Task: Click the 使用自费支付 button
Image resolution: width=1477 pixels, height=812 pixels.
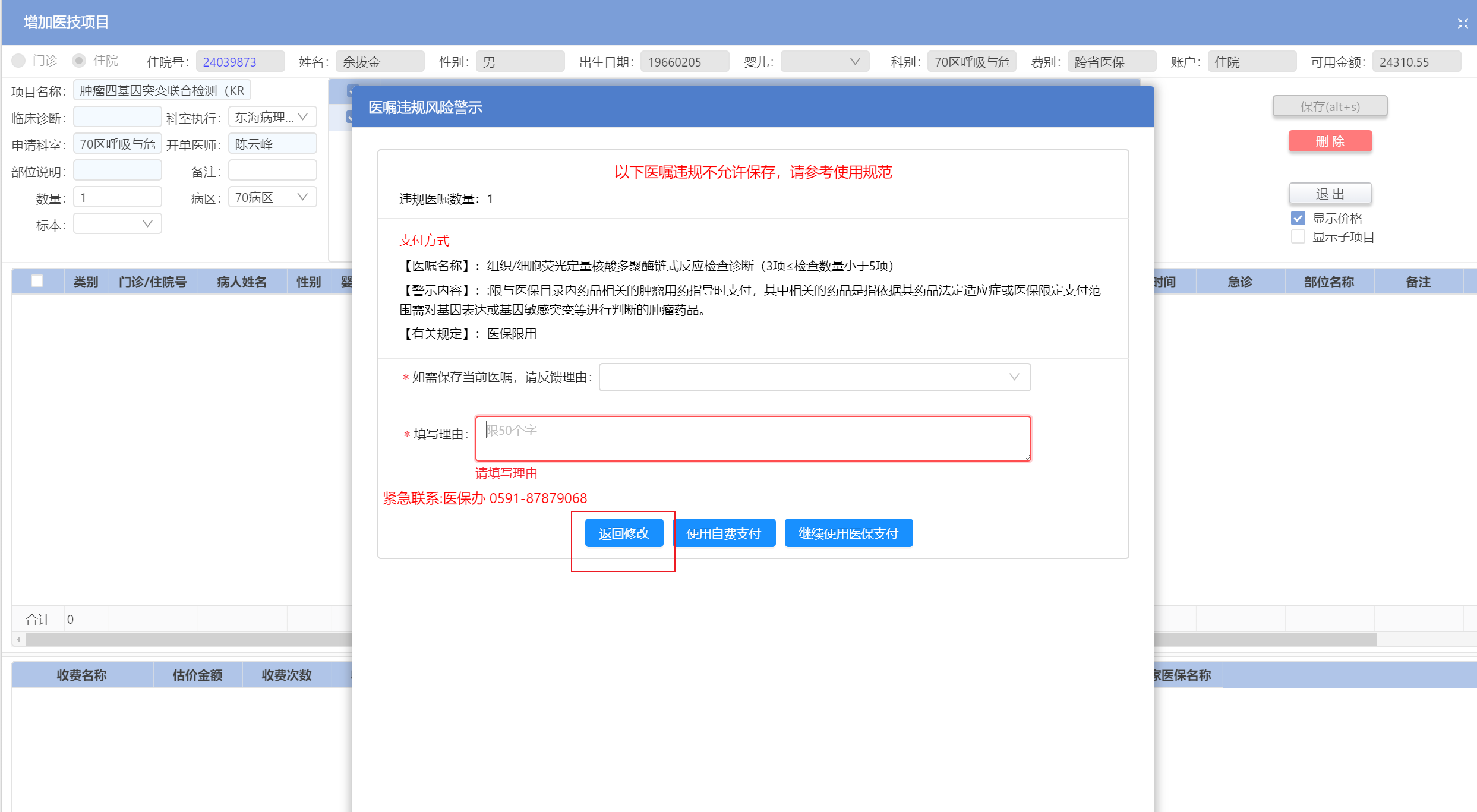Action: [x=723, y=533]
